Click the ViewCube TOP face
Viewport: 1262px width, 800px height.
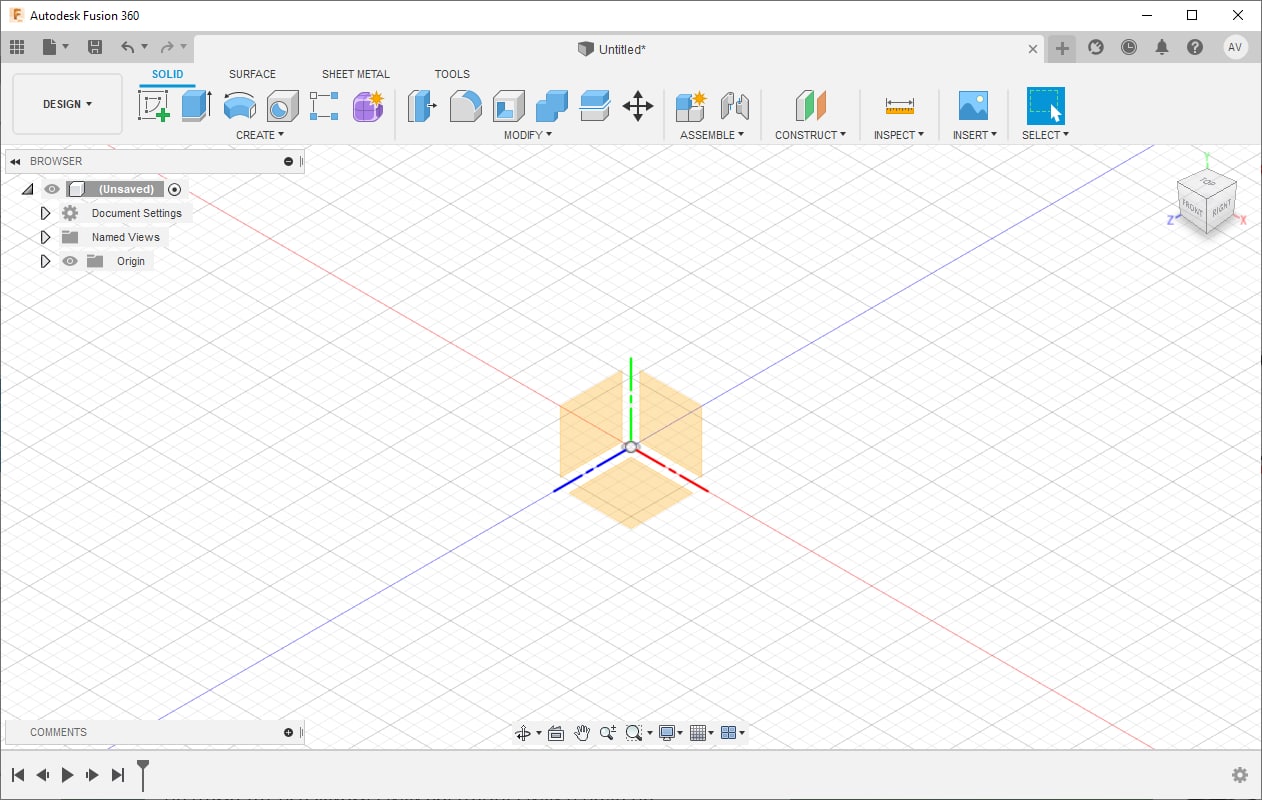tap(1208, 183)
